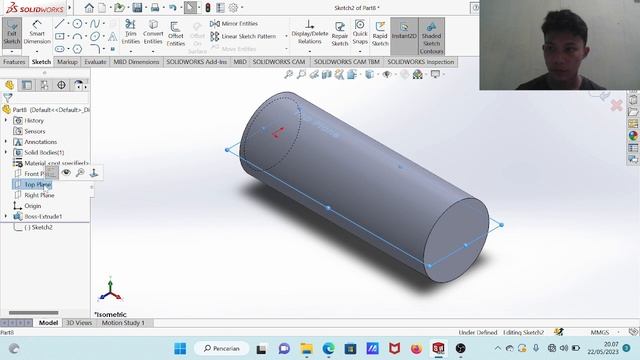Click the Convert Entities tool

[153, 32]
